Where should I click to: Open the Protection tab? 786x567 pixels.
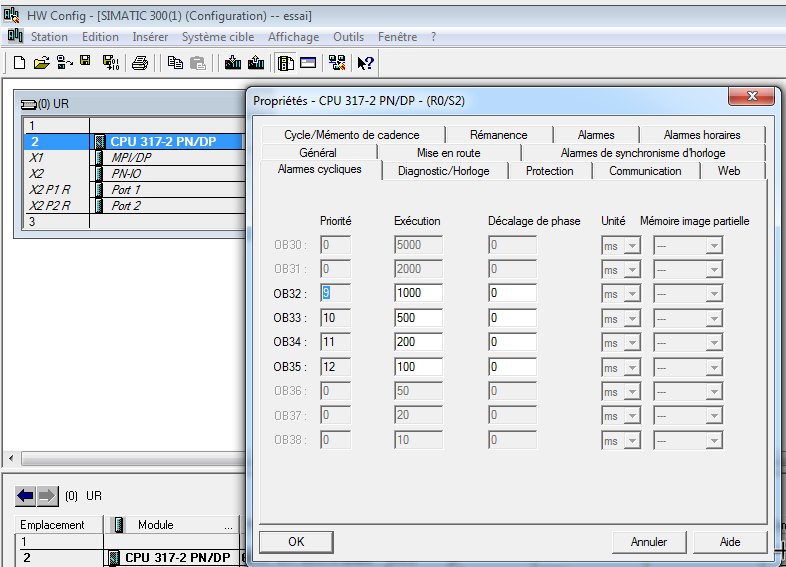[549, 171]
